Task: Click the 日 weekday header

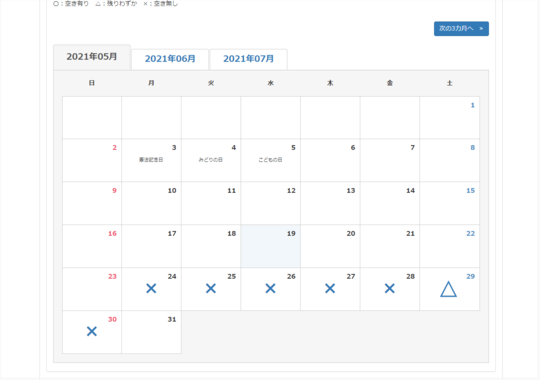Action: coord(92,83)
